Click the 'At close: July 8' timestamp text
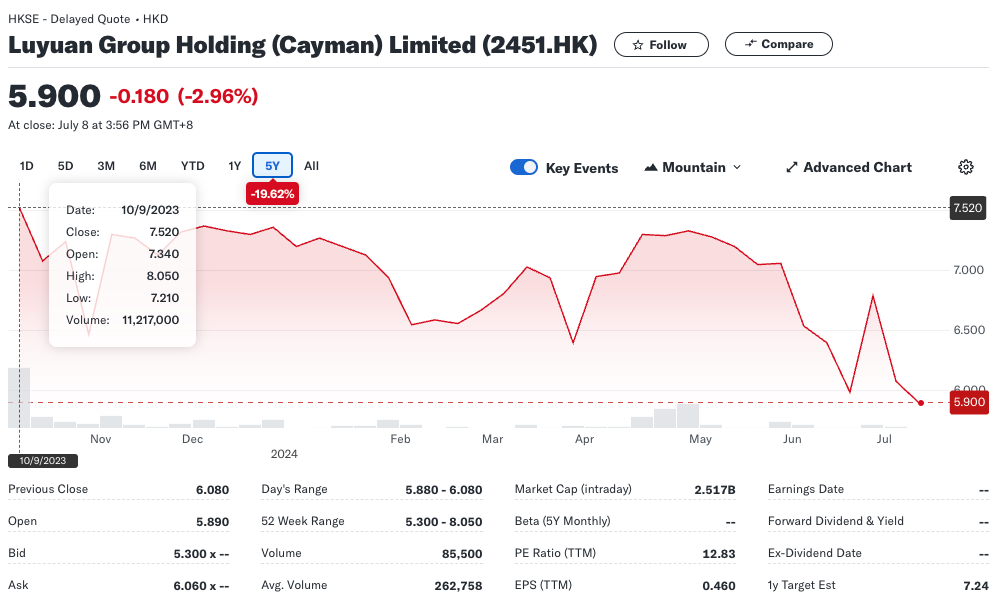 pyautogui.click(x=100, y=125)
